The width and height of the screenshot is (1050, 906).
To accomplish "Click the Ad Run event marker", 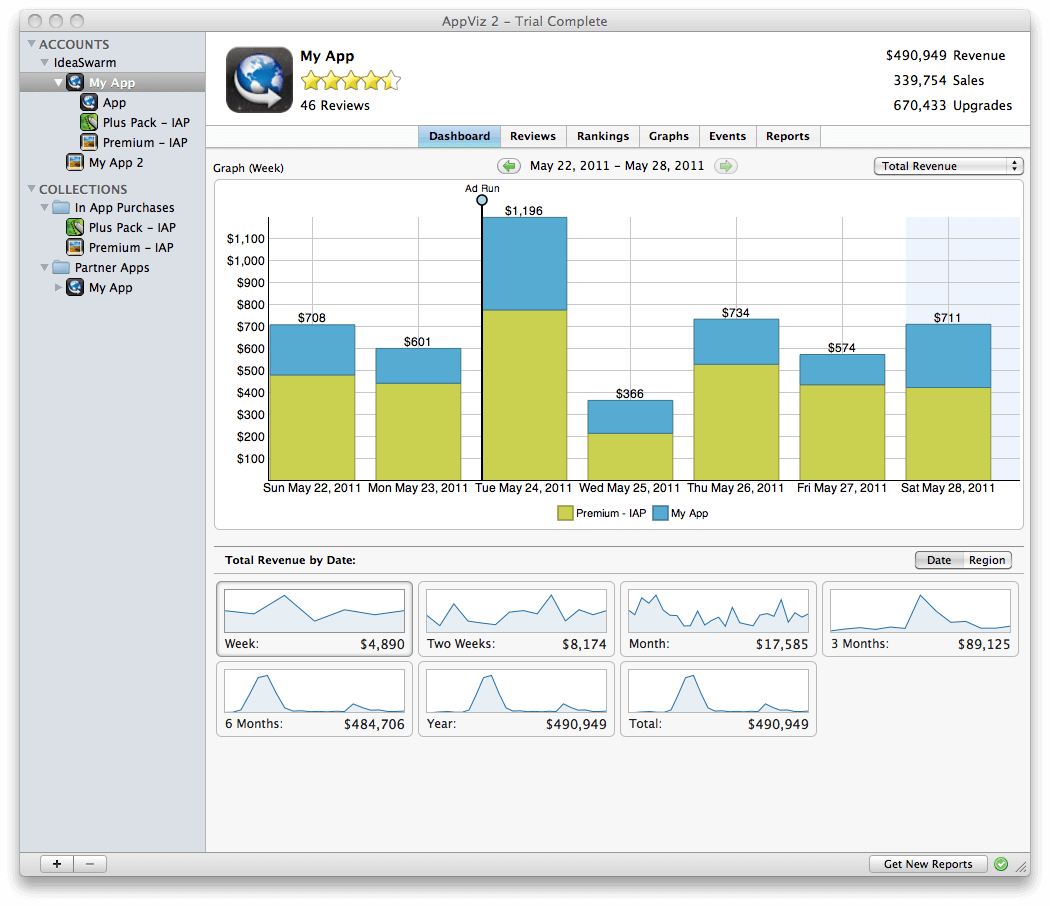I will tap(481, 200).
